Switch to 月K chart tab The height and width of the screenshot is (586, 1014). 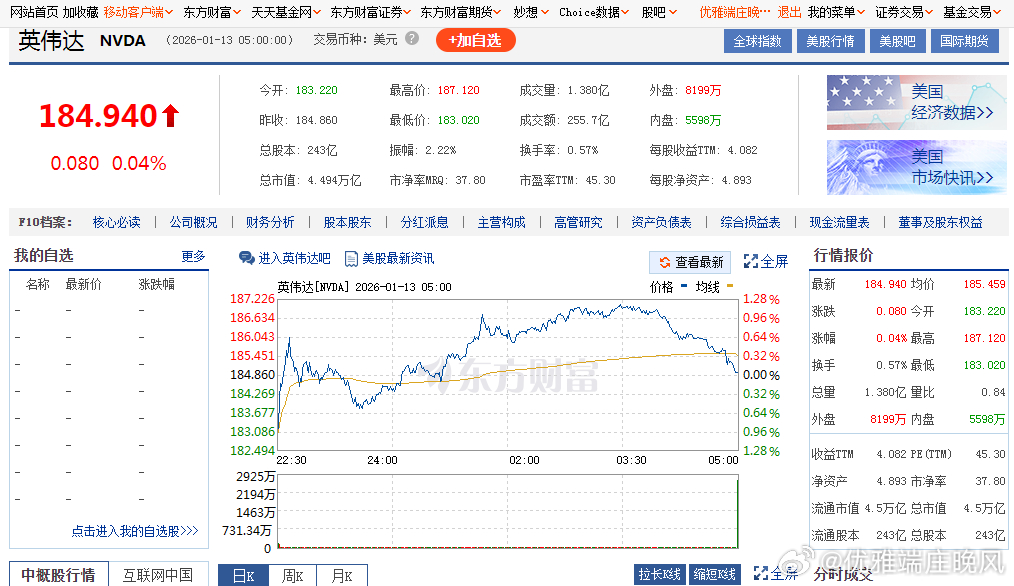click(342, 576)
